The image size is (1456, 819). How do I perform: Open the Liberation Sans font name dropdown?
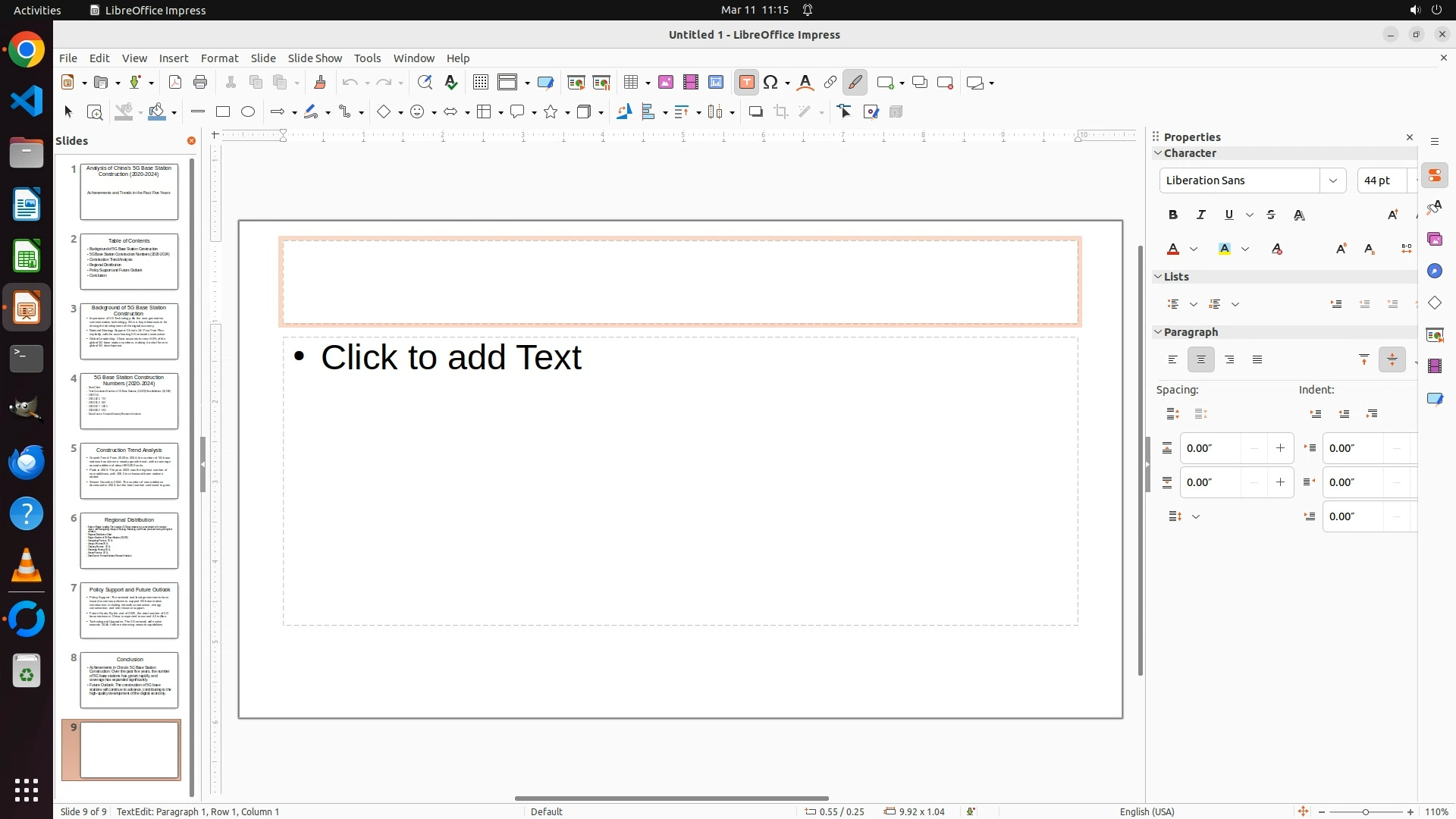coord(1332,180)
